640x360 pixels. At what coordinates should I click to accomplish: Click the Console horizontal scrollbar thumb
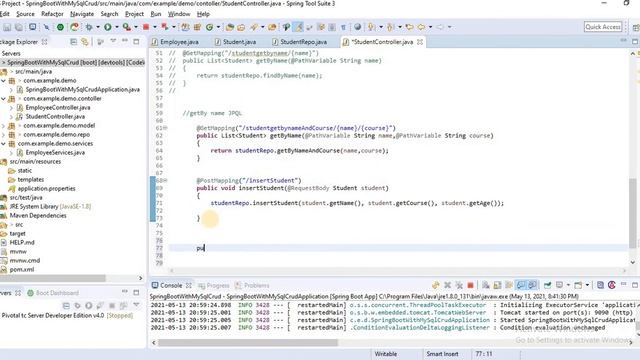(248, 342)
